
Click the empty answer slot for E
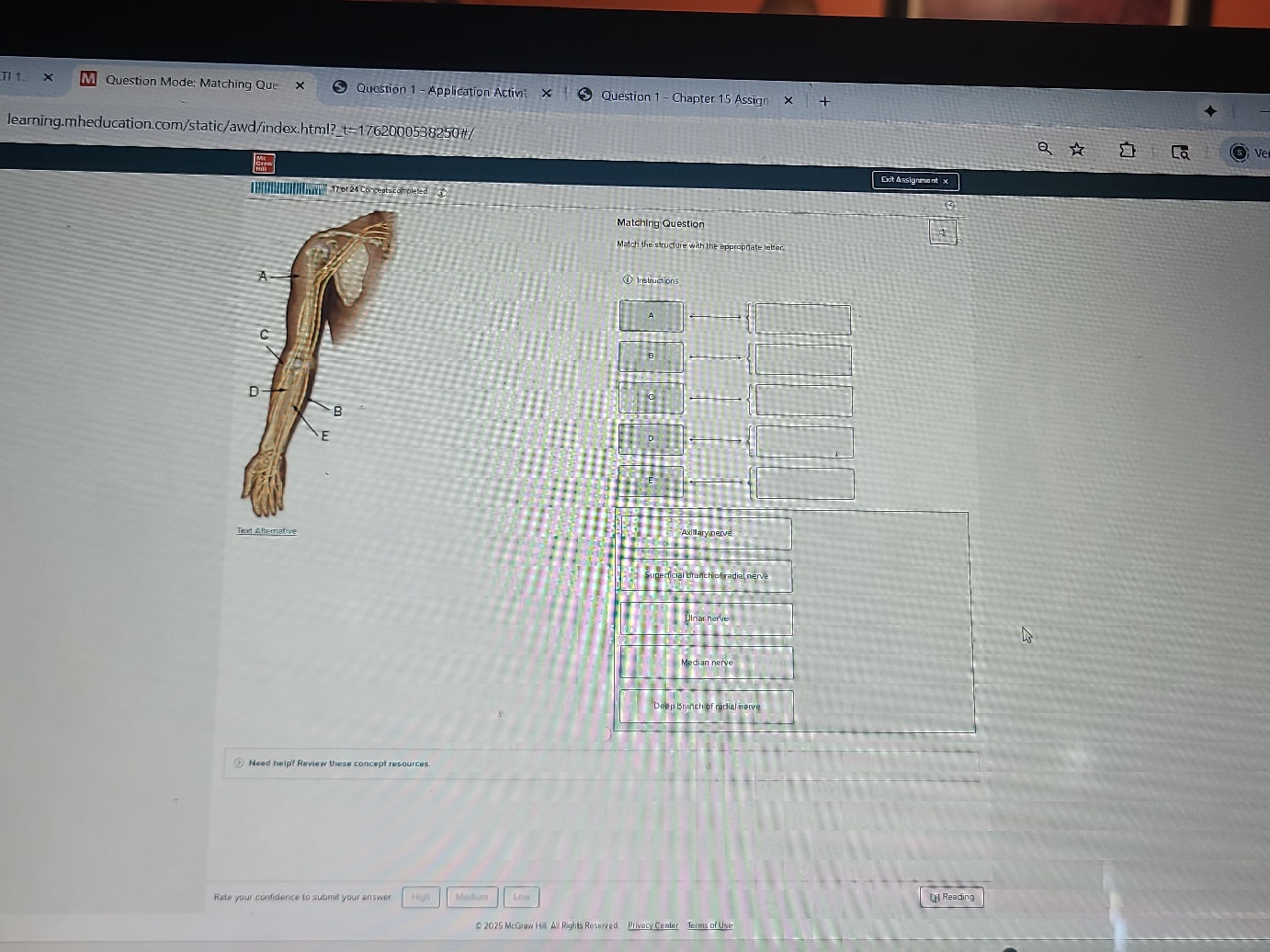(805, 483)
